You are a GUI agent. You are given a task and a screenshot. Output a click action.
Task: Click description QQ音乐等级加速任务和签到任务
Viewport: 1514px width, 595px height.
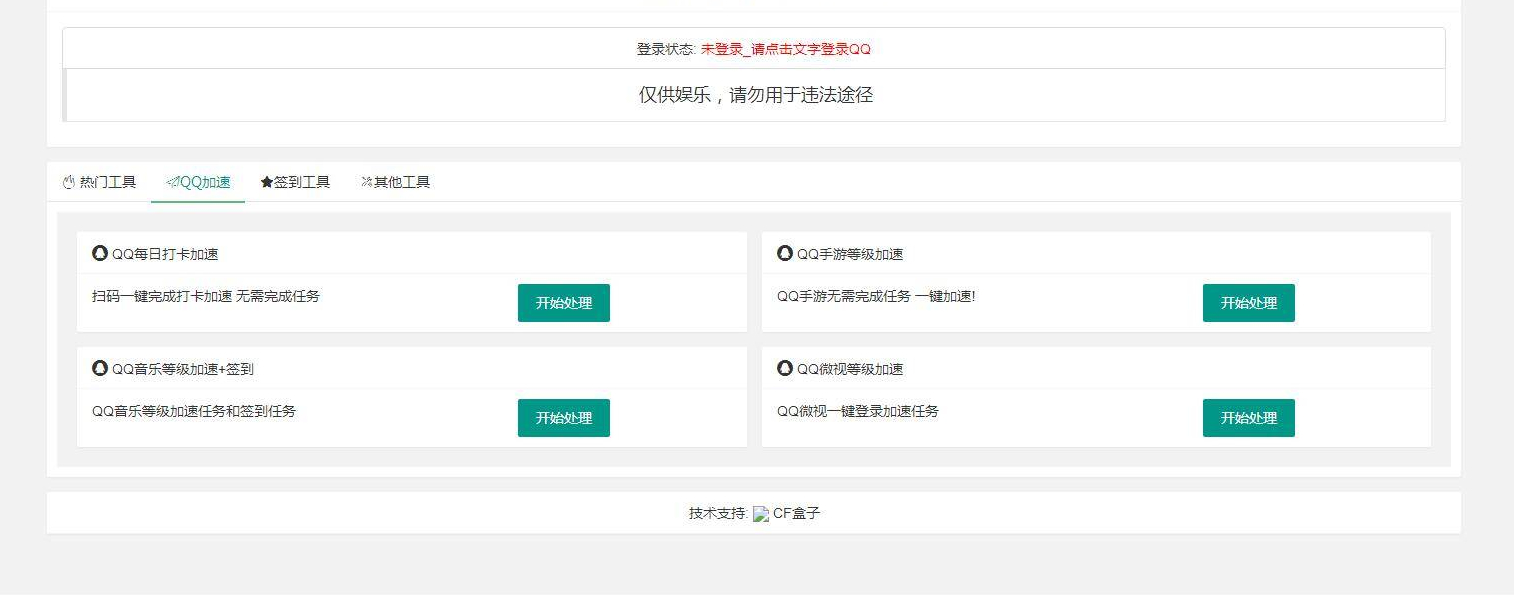(194, 411)
